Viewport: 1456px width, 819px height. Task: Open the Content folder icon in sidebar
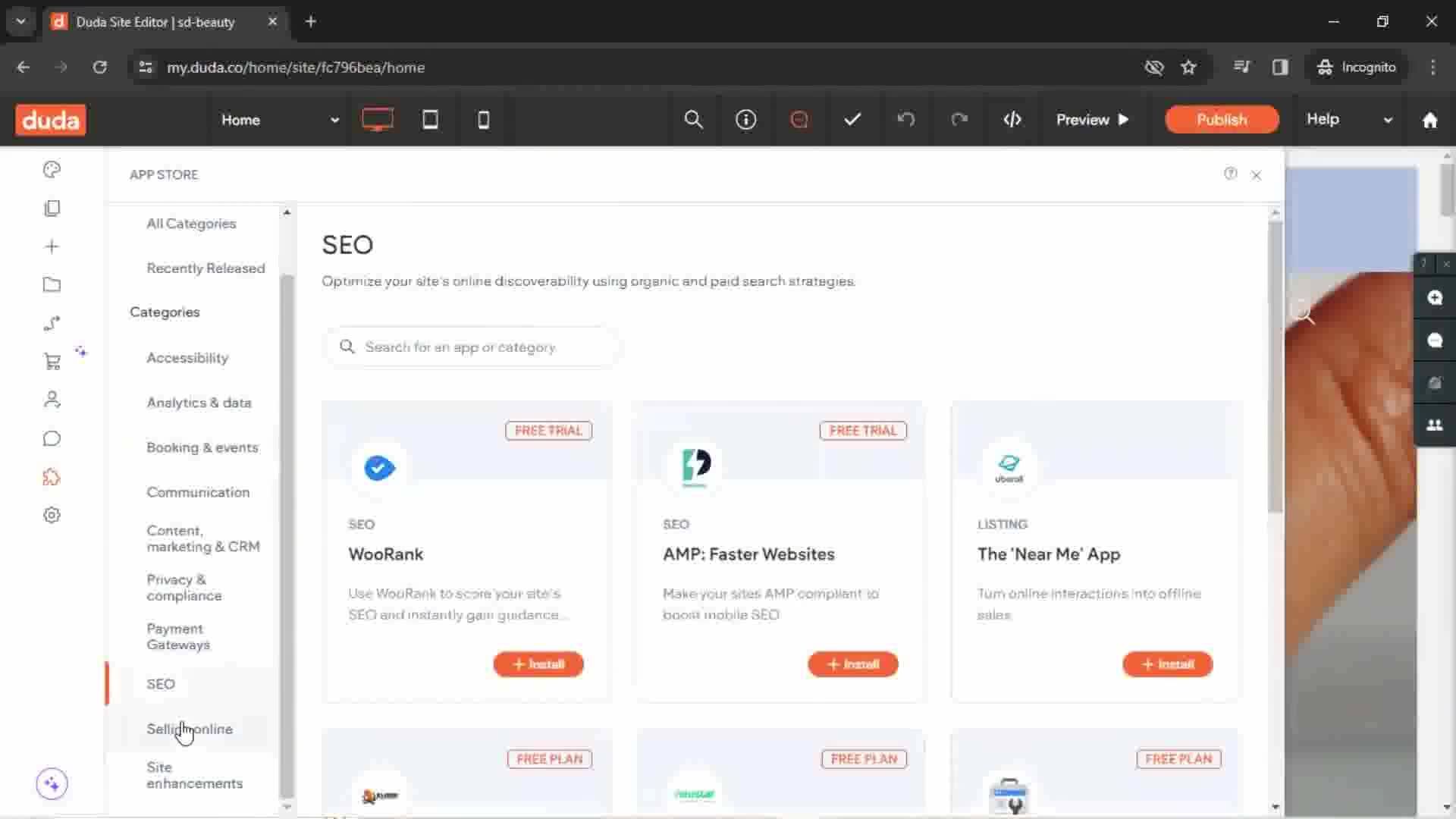52,285
